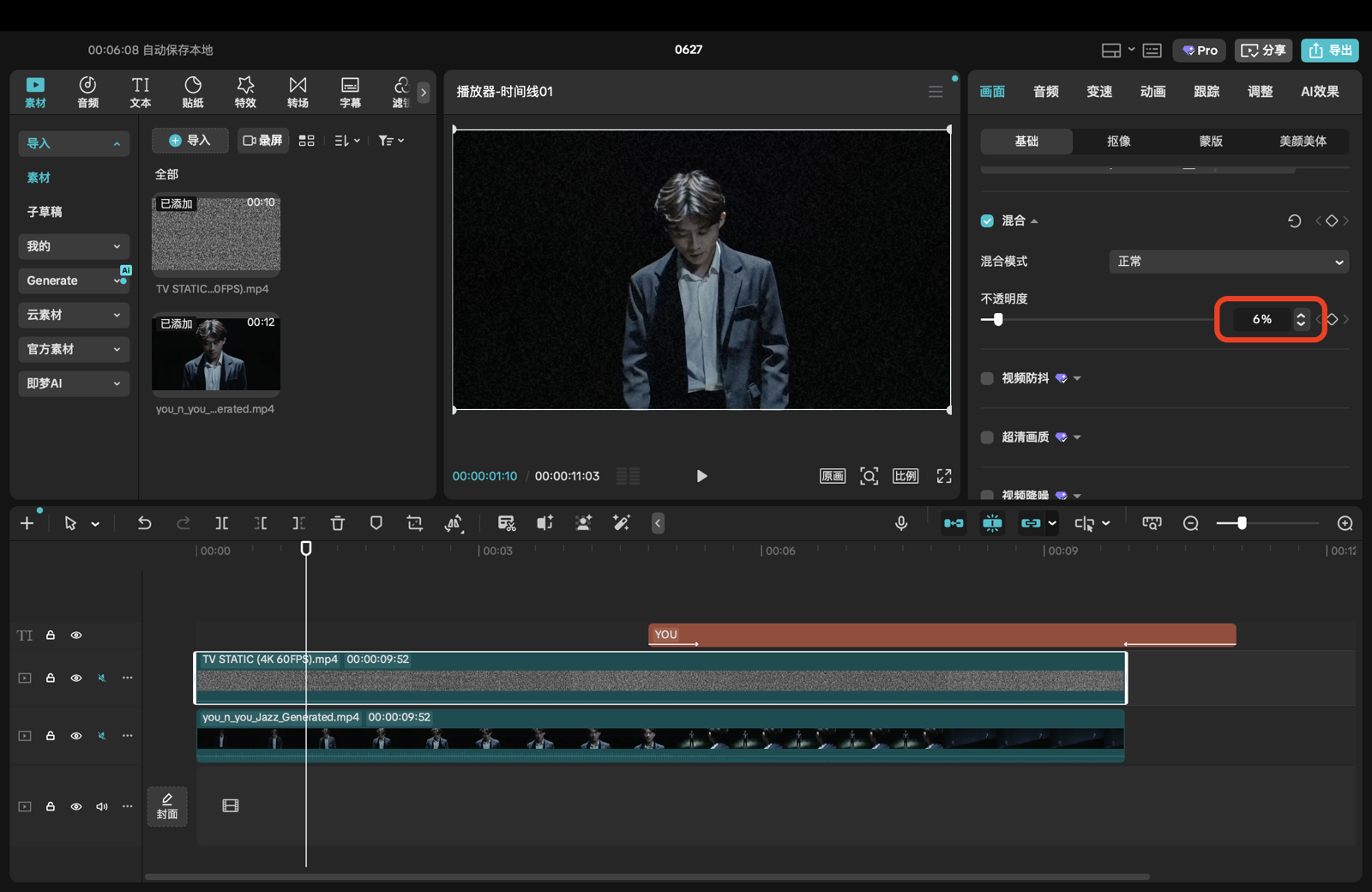Open the 蒙版 mask sub-tab

(1211, 142)
